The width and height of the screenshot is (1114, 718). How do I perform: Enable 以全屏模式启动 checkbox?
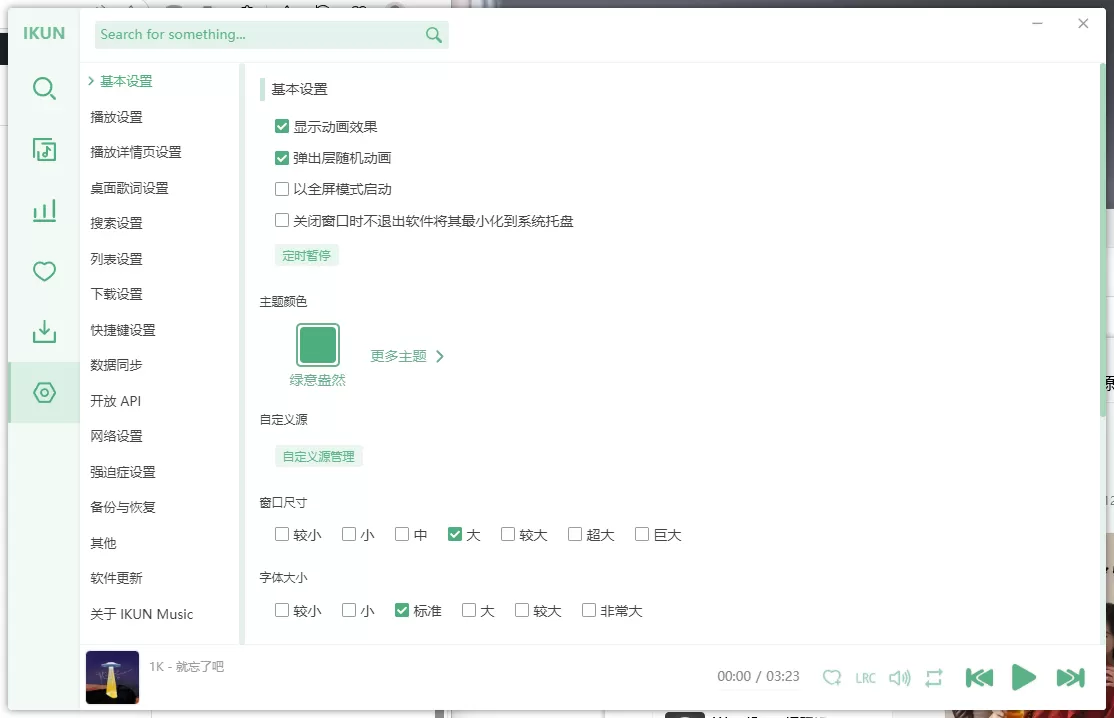[282, 189]
